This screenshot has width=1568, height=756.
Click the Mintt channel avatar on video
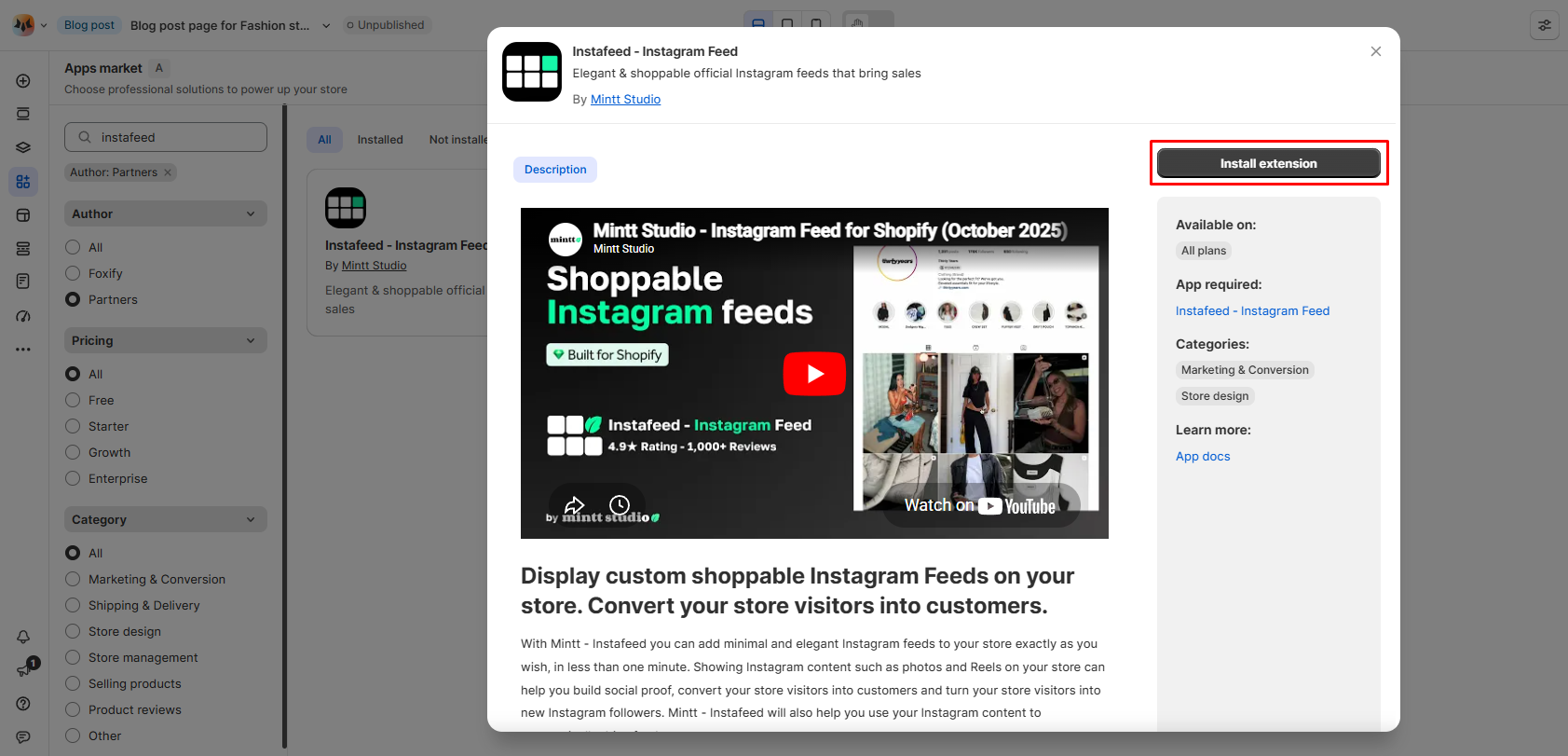(566, 240)
